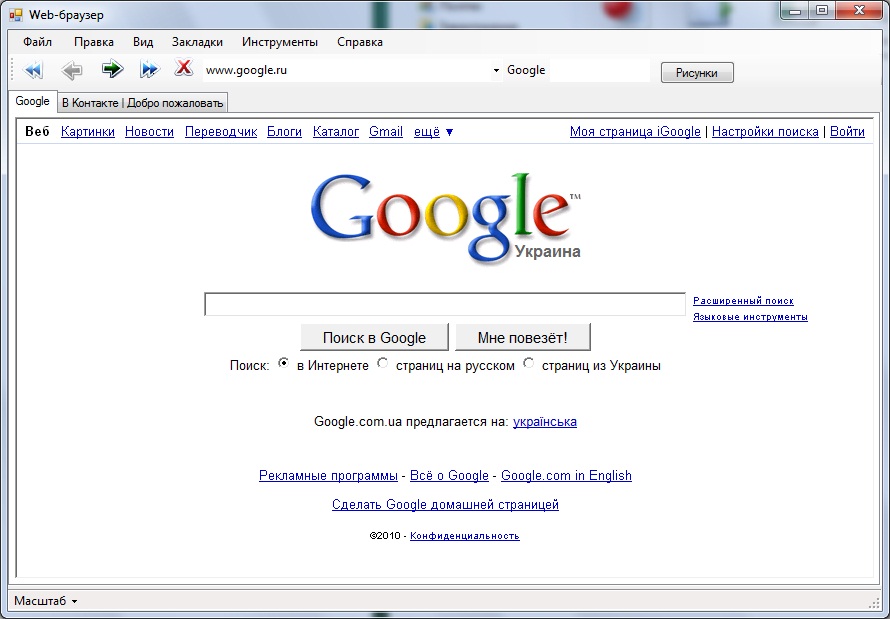The width and height of the screenshot is (890, 619).
Task: Select the в Интернете radio button
Action: click(x=283, y=363)
